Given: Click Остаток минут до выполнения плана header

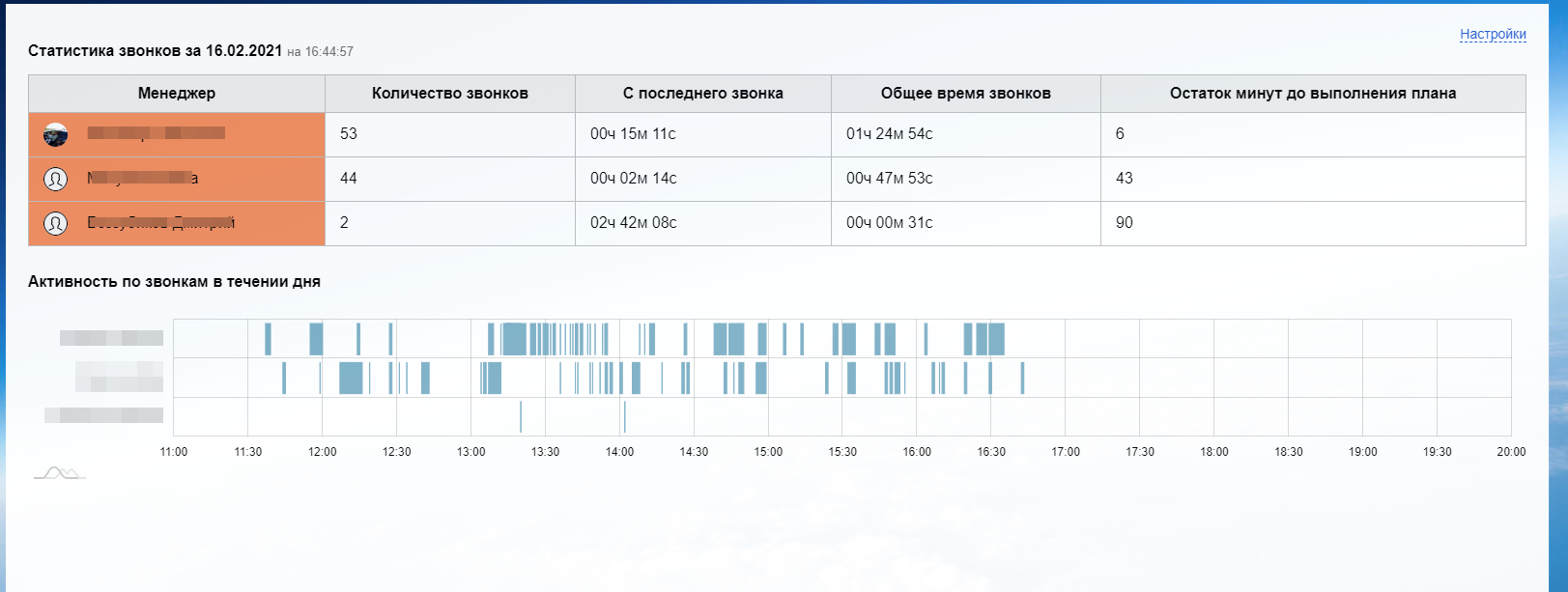Looking at the screenshot, I should coord(1313,94).
